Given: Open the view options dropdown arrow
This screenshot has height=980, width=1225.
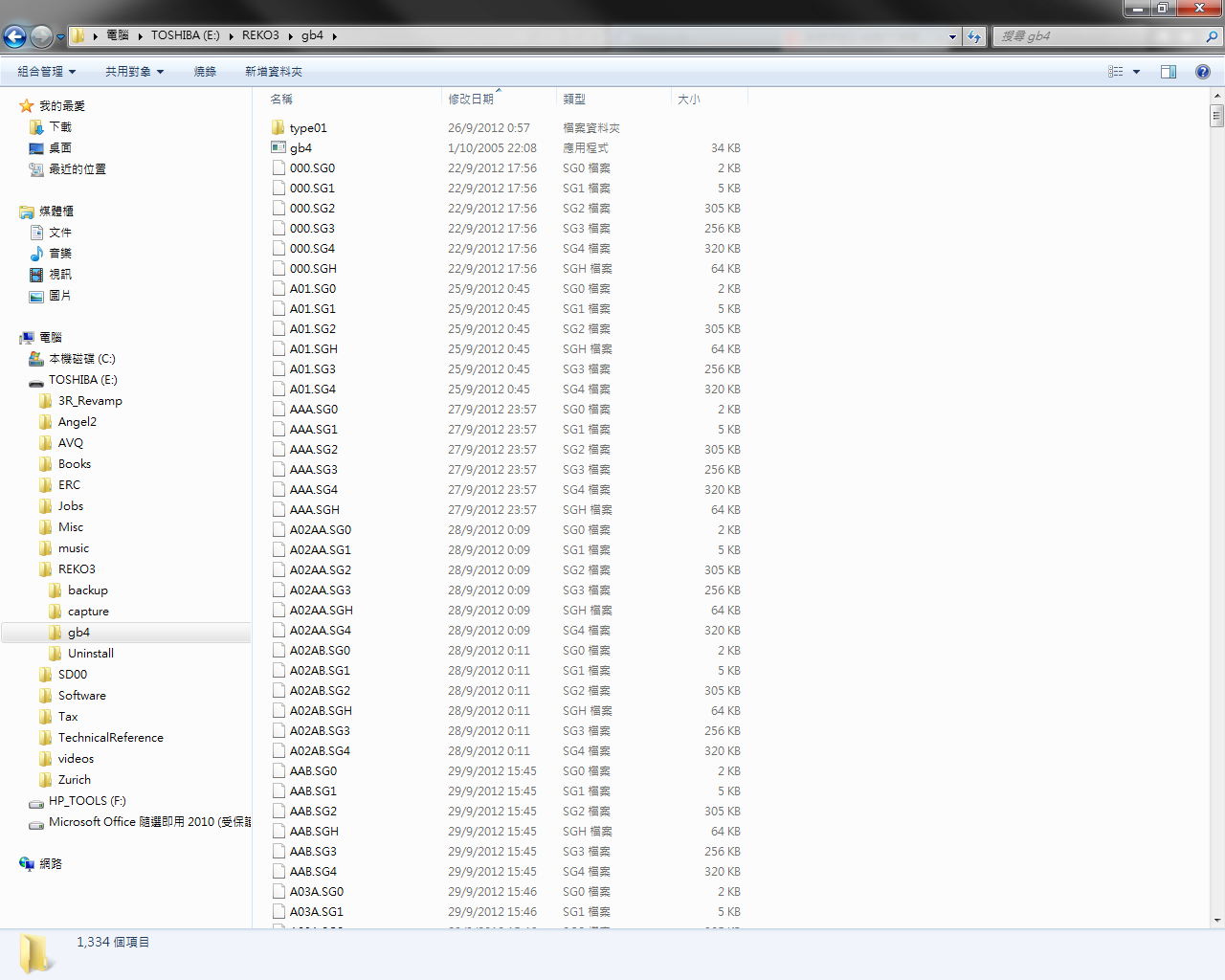Looking at the screenshot, I should 1137,72.
